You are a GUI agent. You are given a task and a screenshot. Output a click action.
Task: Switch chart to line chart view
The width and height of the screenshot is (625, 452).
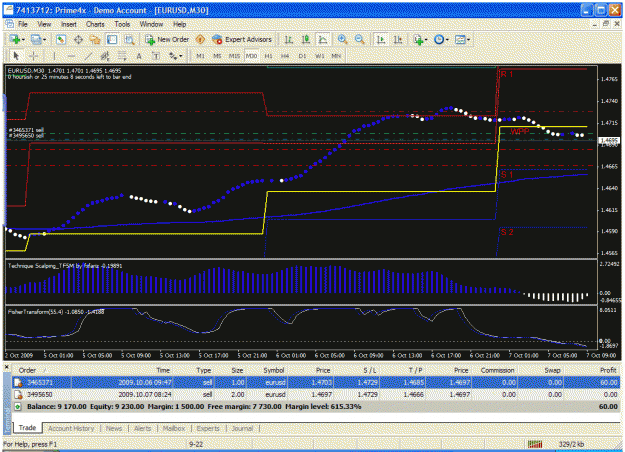pyautogui.click(x=322, y=39)
